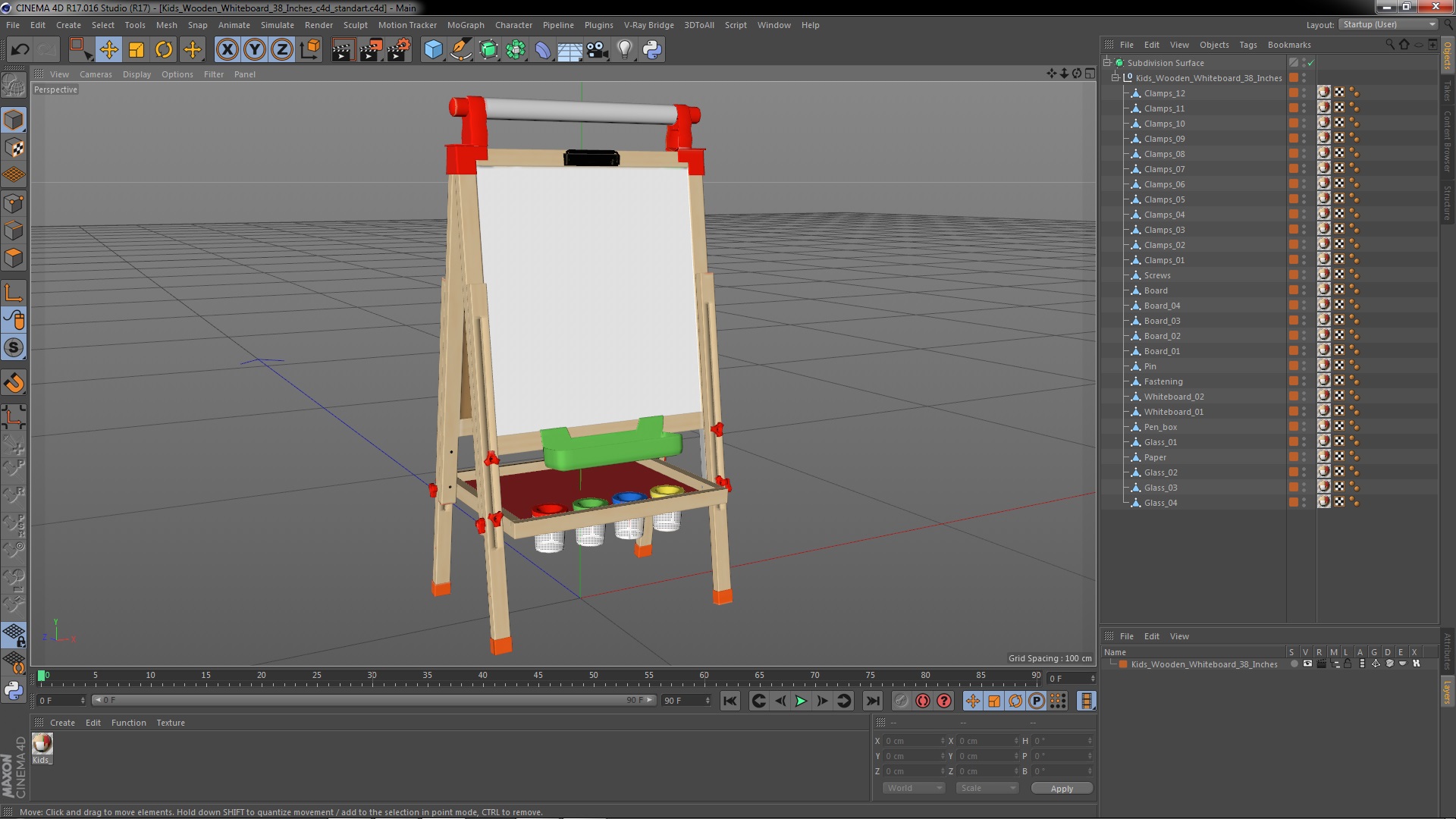Toggle Y axis lock
This screenshot has height=819, width=1456.
coord(255,50)
